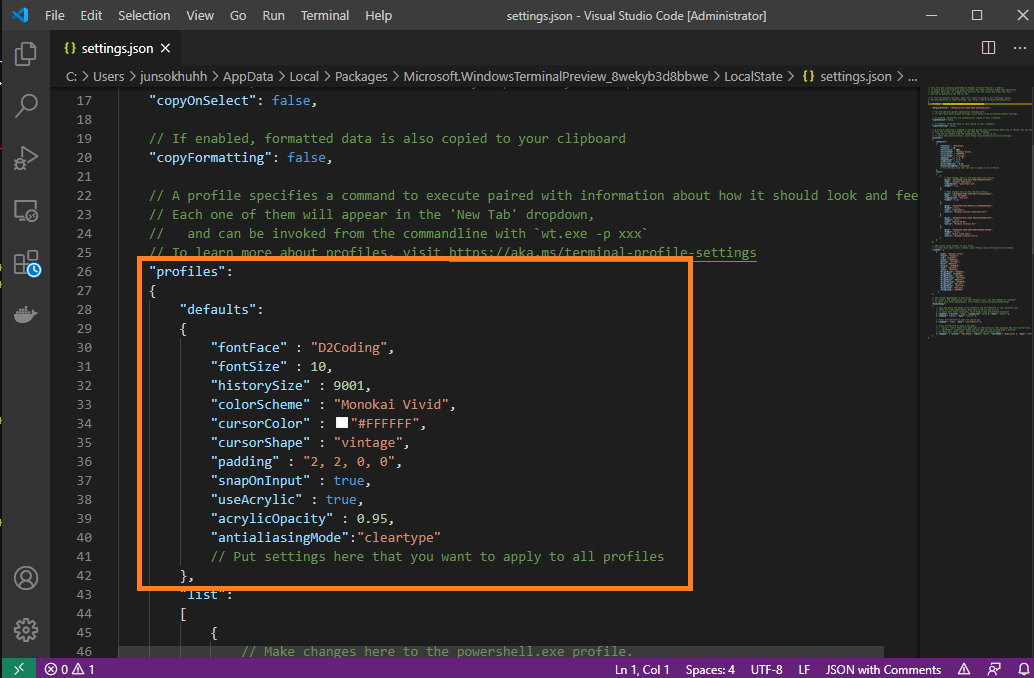Open the Help menu

(379, 15)
